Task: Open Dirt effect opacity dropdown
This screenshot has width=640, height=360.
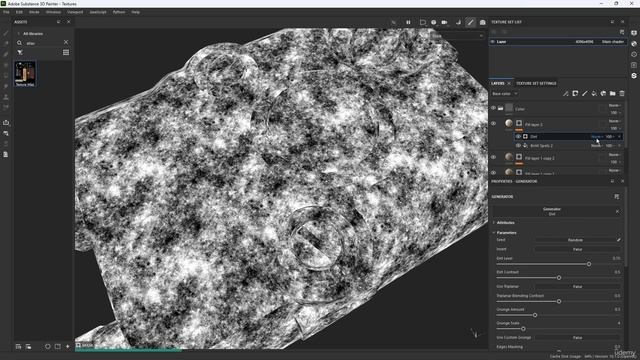Action: 610,137
